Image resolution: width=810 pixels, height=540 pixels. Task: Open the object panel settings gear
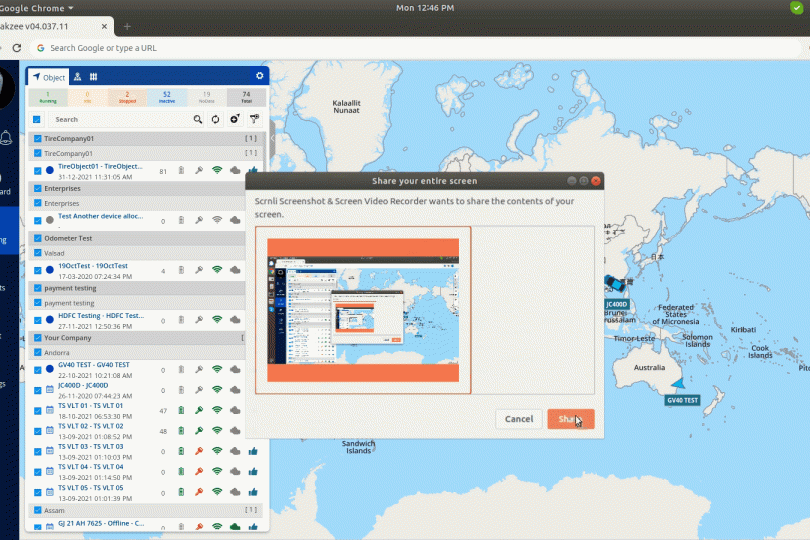260,76
